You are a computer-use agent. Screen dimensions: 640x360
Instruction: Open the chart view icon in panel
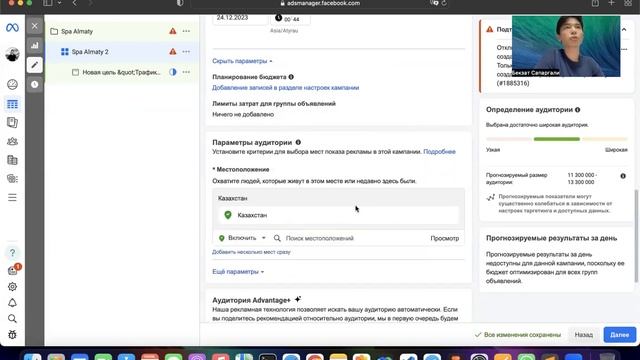click(35, 45)
